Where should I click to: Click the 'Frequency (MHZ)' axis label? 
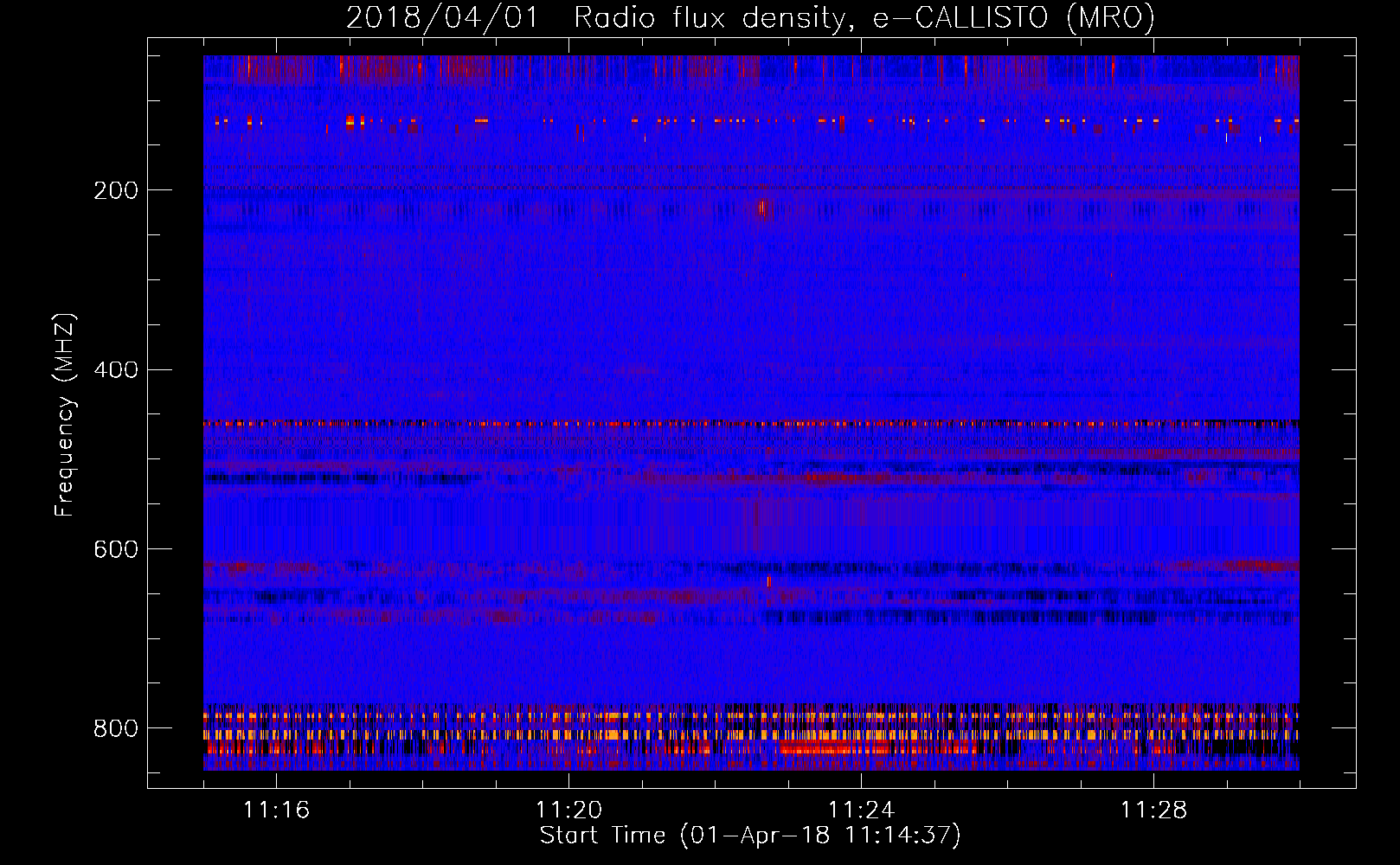(65, 415)
